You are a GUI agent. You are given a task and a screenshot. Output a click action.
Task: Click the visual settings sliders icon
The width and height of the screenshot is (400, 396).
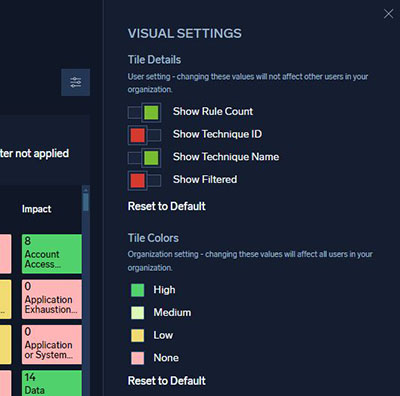click(x=75, y=82)
